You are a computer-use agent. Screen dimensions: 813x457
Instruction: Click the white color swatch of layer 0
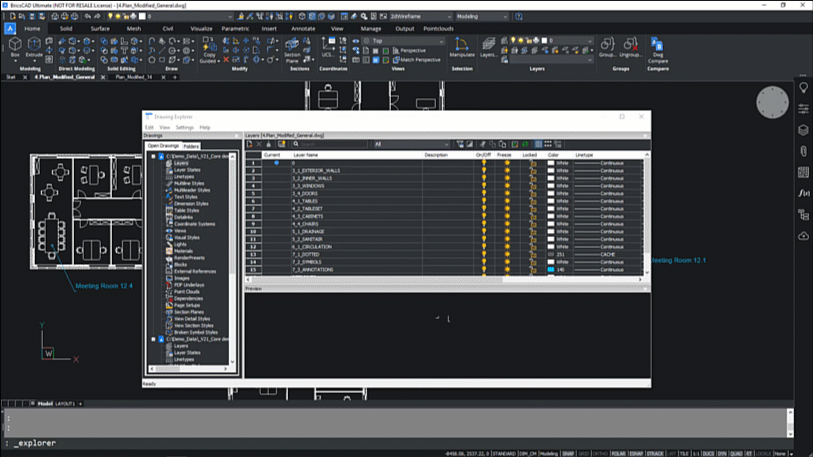pos(551,163)
